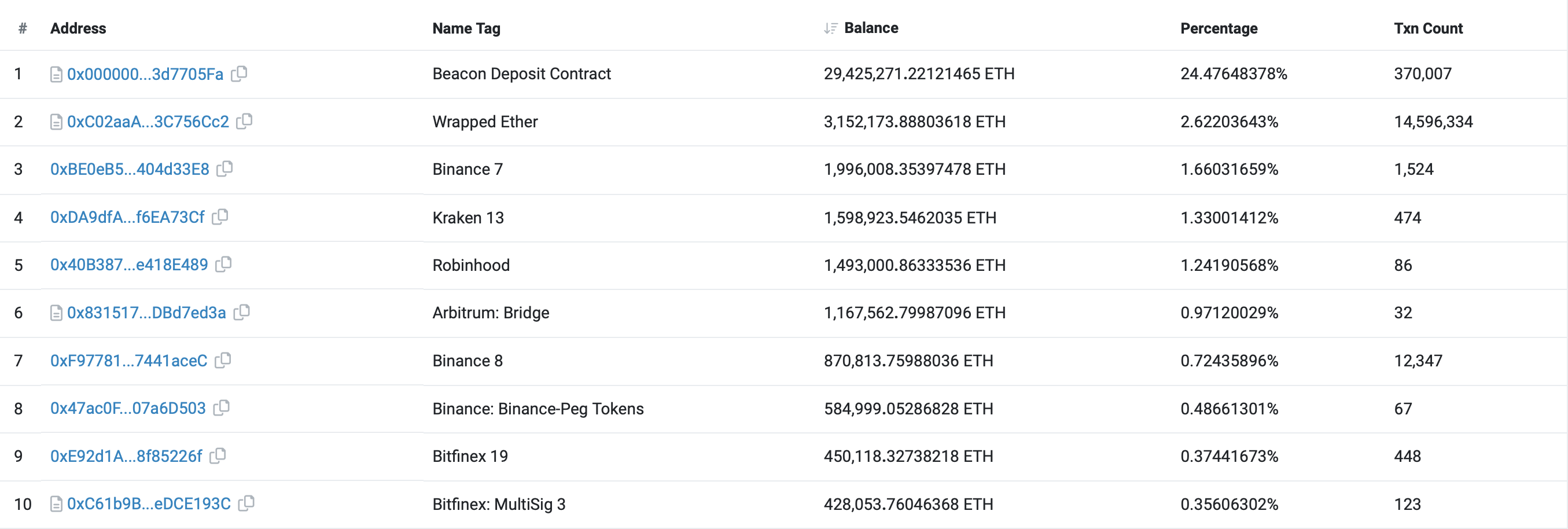1568x529 pixels.
Task: Copy the Bitfinex 19 address
Action: click(218, 455)
